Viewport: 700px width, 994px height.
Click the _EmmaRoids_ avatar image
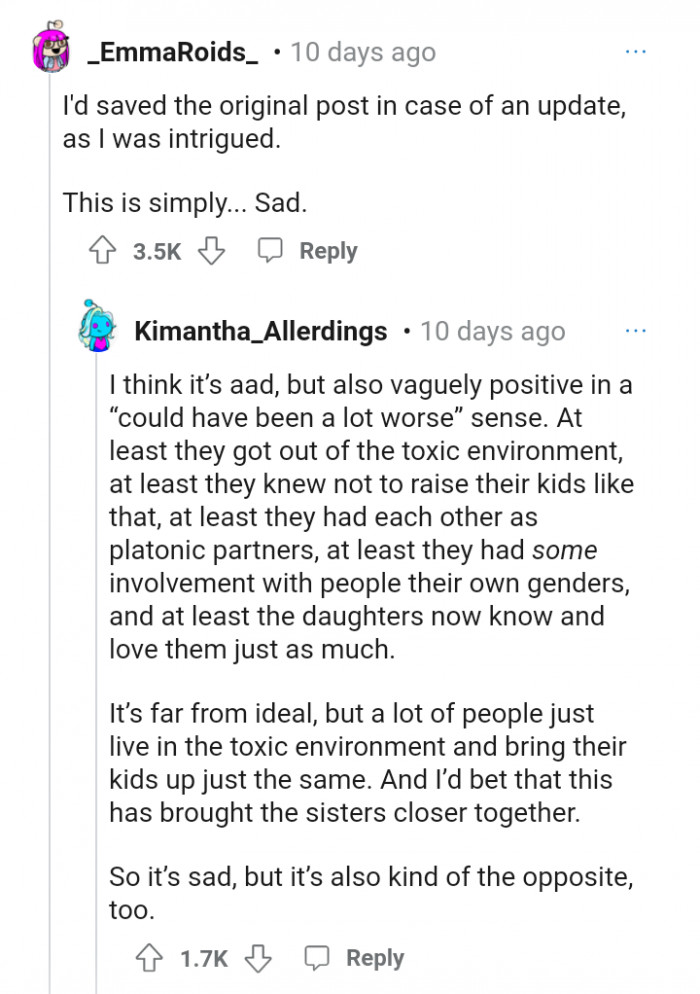pos(50,50)
